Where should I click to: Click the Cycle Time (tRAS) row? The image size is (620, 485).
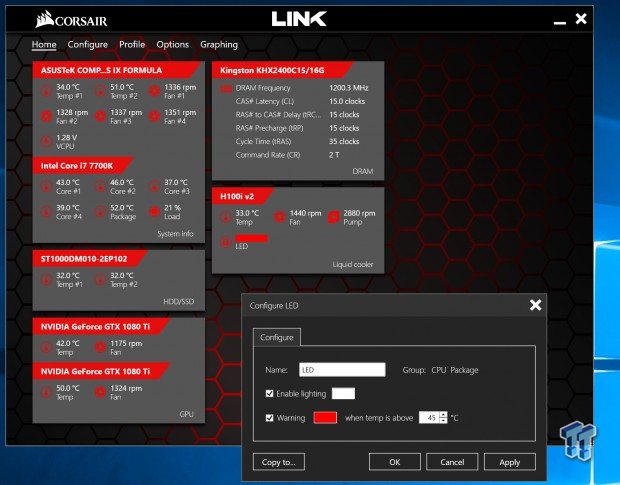click(298, 142)
